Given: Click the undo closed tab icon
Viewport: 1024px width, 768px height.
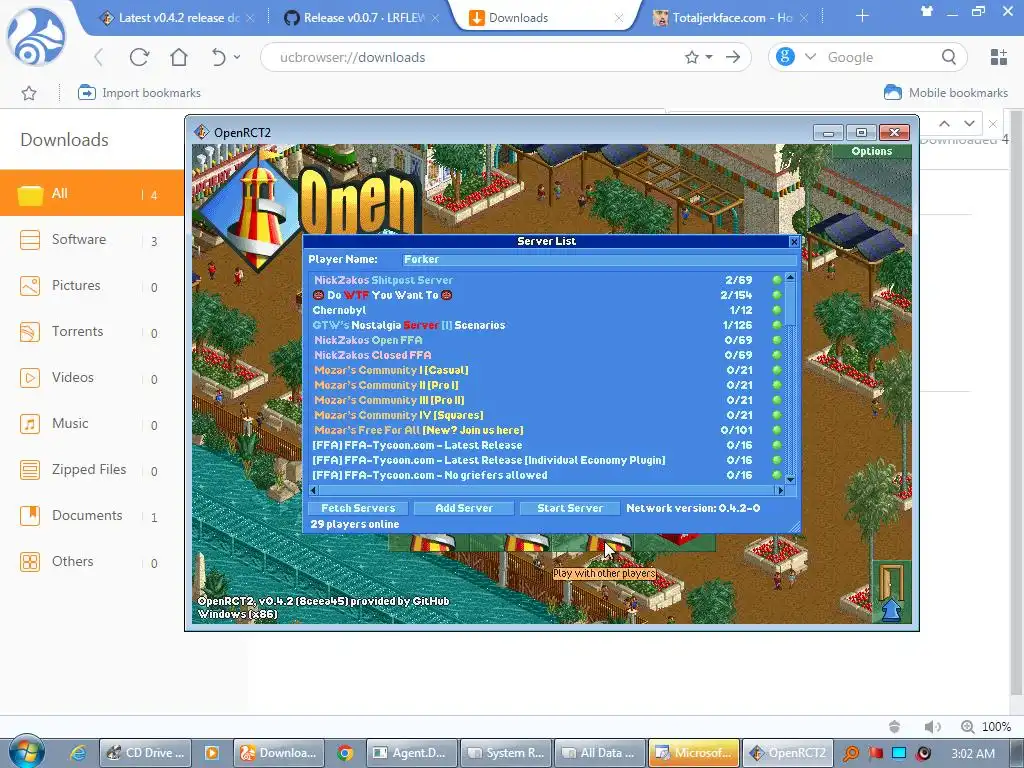Looking at the screenshot, I should pyautogui.click(x=219, y=57).
